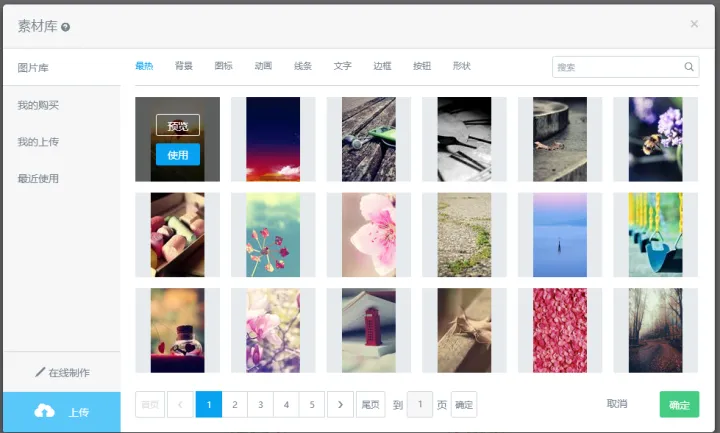Go to next page with right arrow
720x433 pixels.
pos(340,404)
